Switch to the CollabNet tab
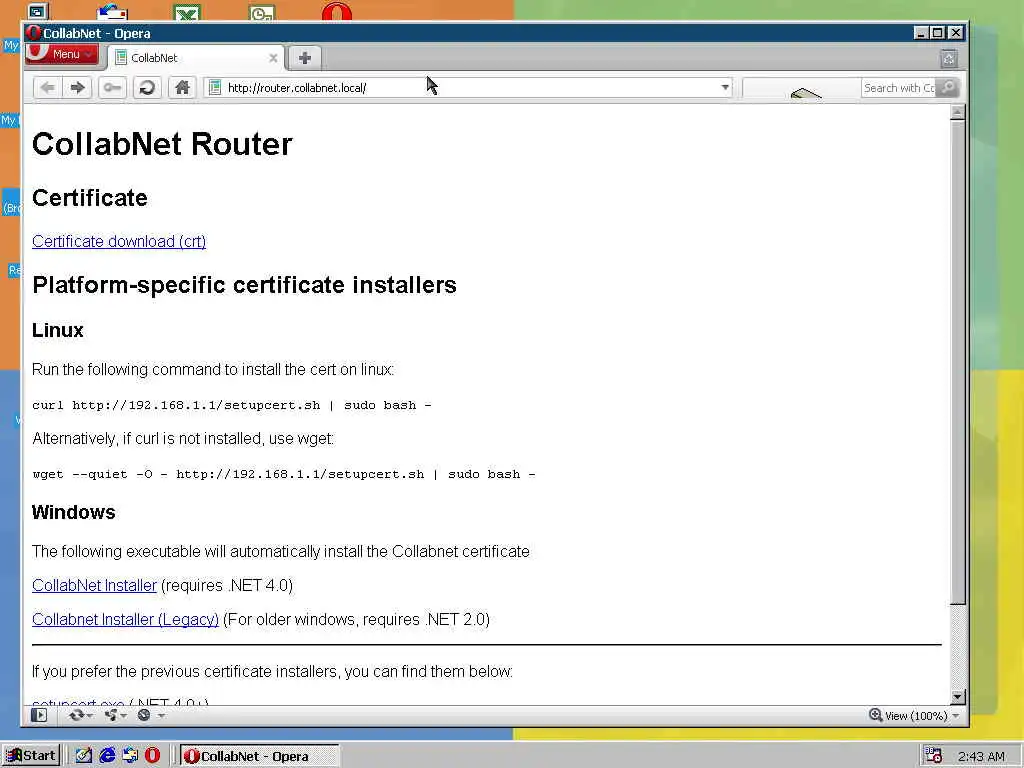This screenshot has width=1024, height=768. 196,57
